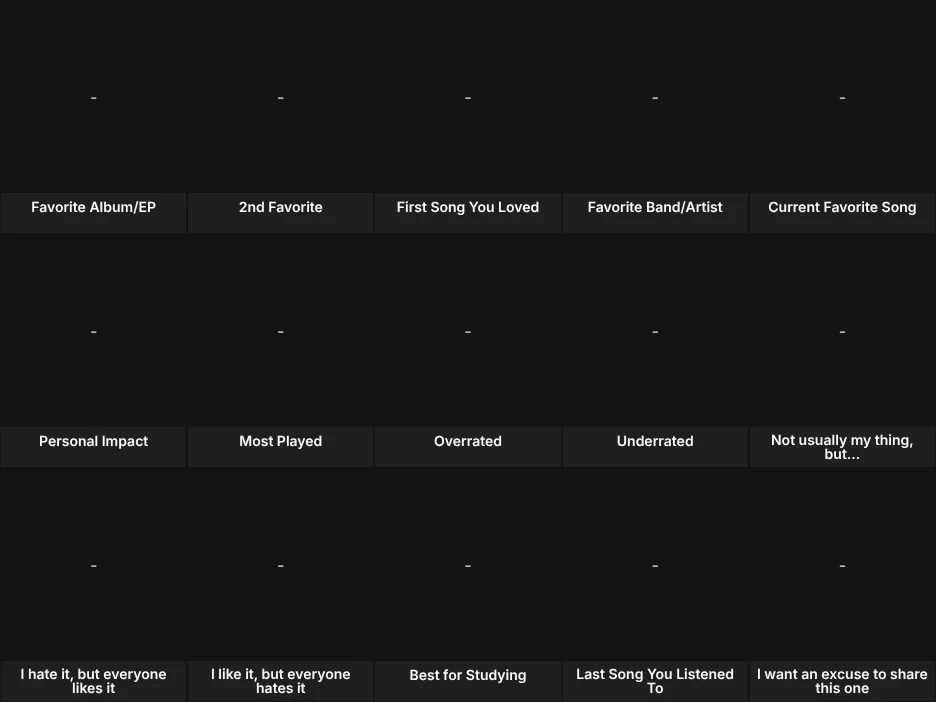This screenshot has height=702, width=936.
Task: Select the Overrated label
Action: [467, 441]
